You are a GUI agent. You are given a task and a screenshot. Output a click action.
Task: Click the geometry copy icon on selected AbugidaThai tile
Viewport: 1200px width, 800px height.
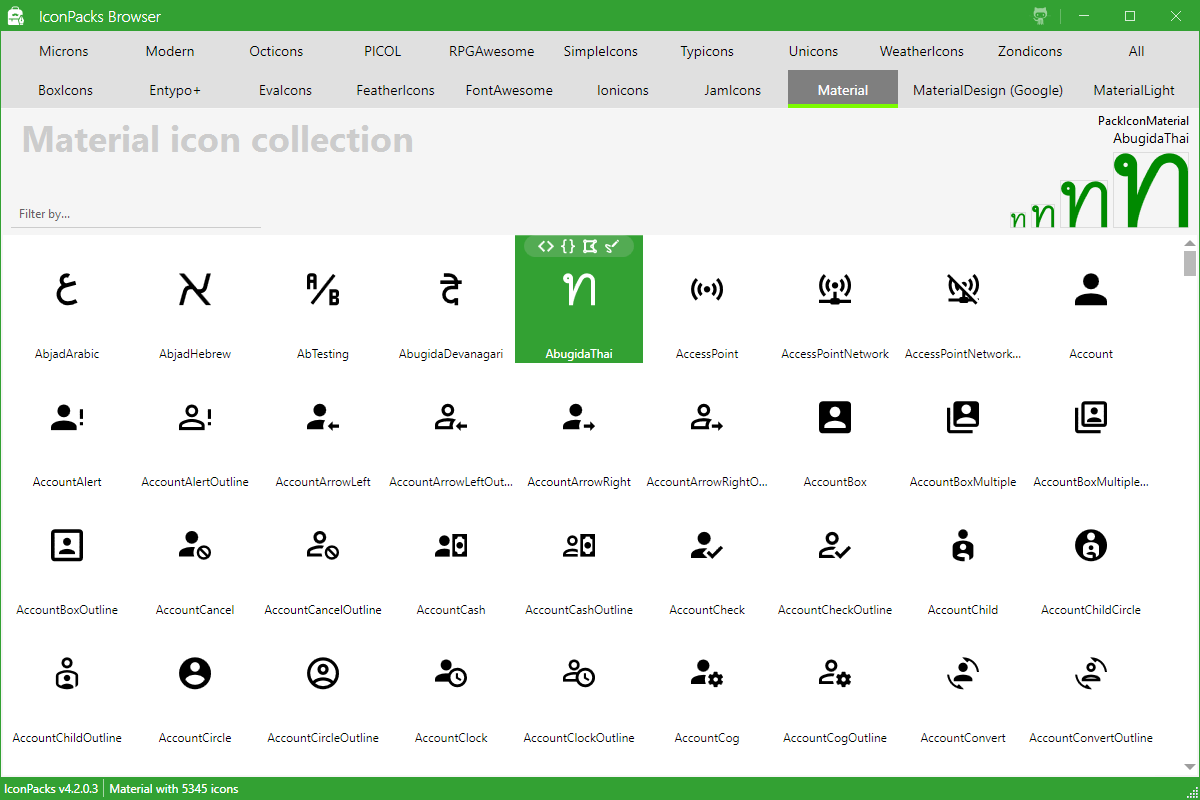click(590, 245)
